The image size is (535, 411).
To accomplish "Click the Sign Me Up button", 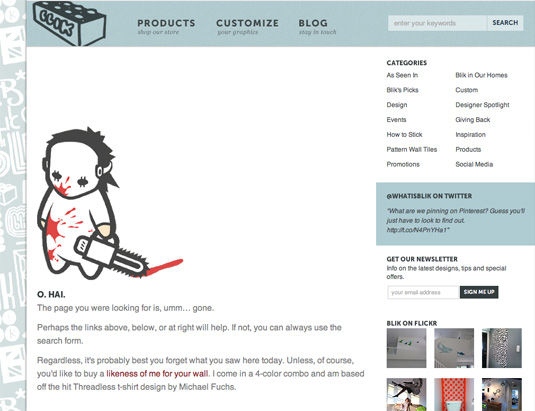I will (x=479, y=292).
